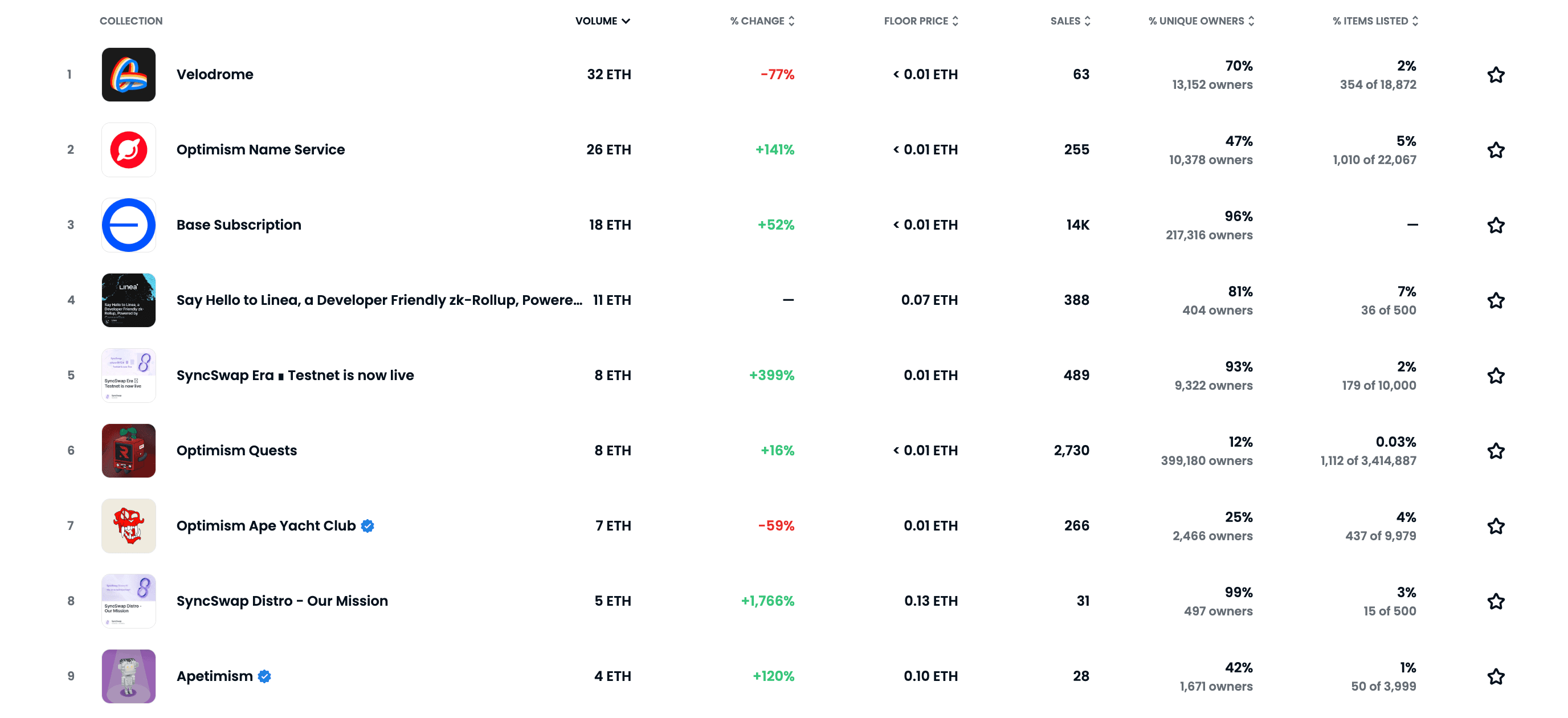Sort by Volume column header
Viewport: 1568px width, 718px height.
click(x=603, y=21)
